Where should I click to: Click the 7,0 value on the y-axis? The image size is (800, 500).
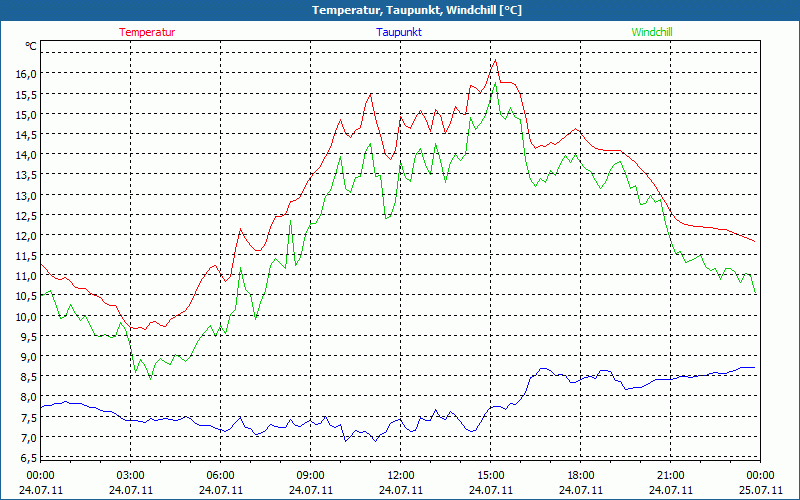coord(29,437)
